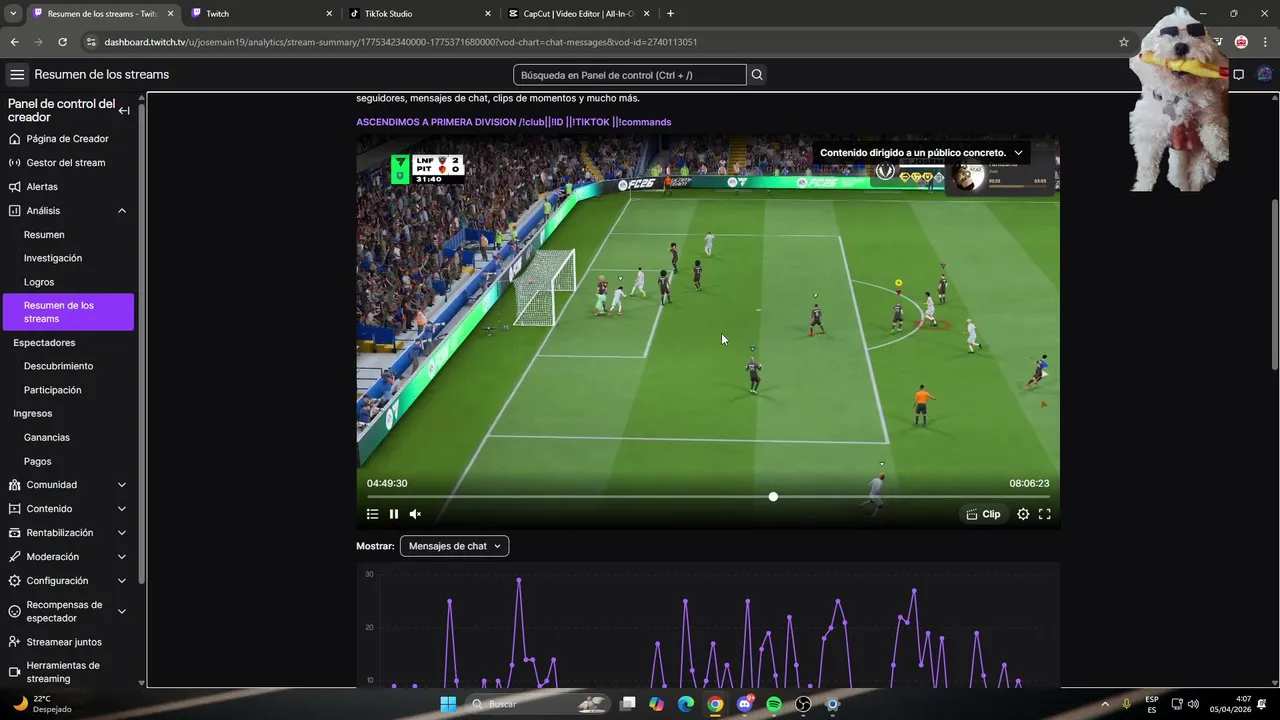Click the video seek bar handle
Screen dimensions: 1280x720
(x=773, y=496)
